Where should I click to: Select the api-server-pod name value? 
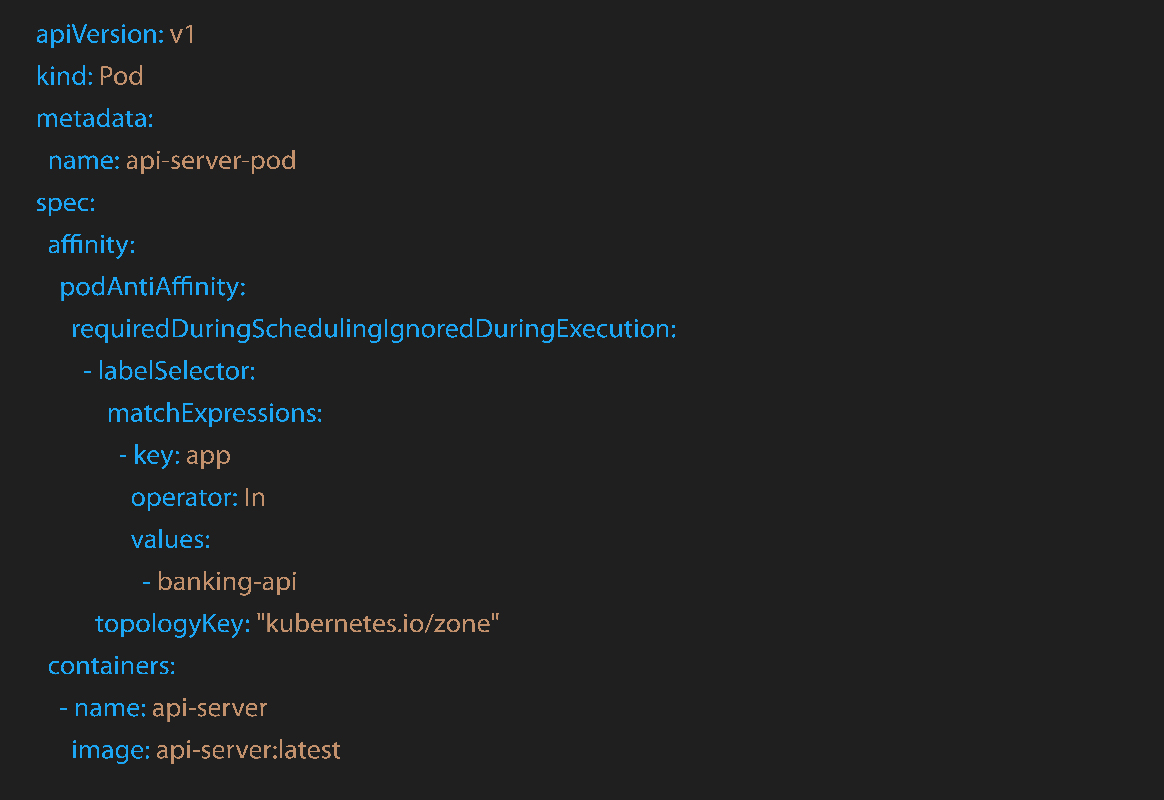pyautogui.click(x=211, y=161)
